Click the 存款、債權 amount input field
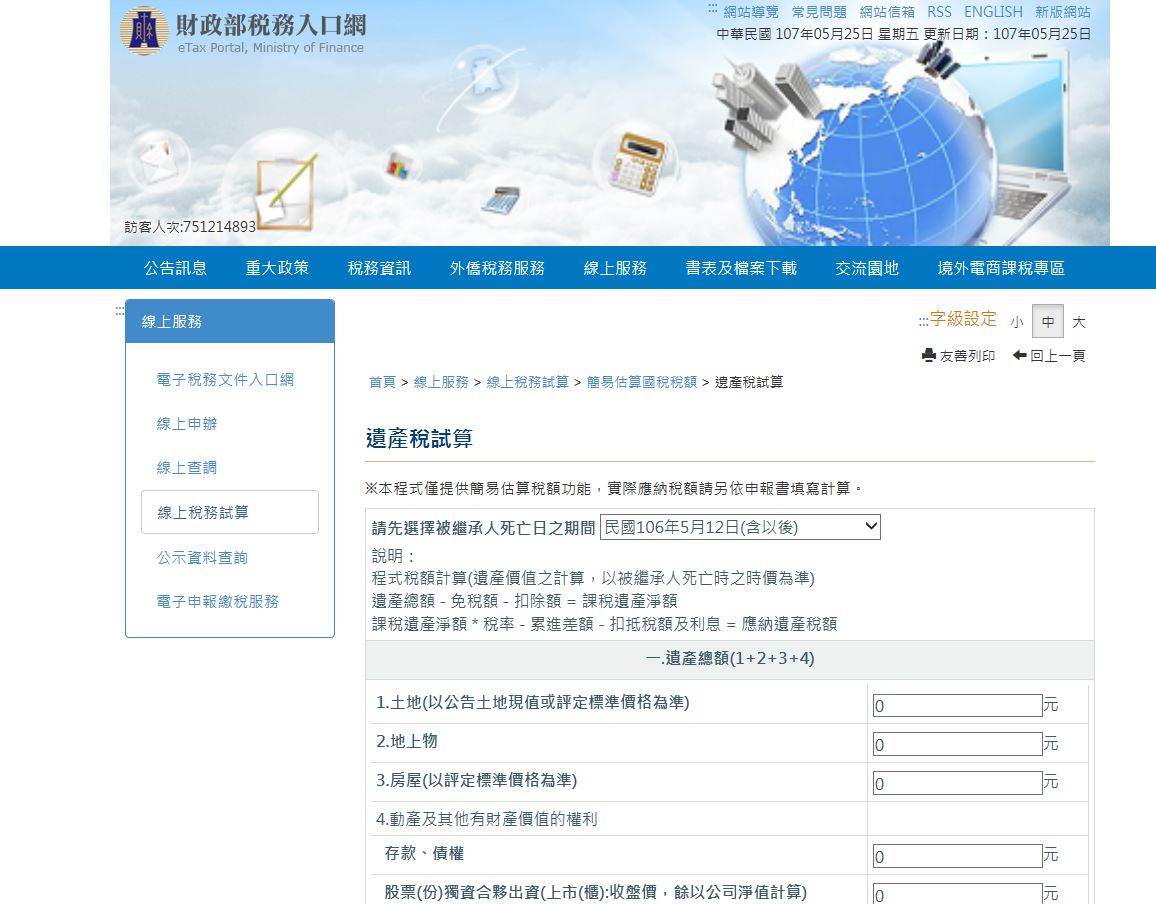 click(957, 856)
